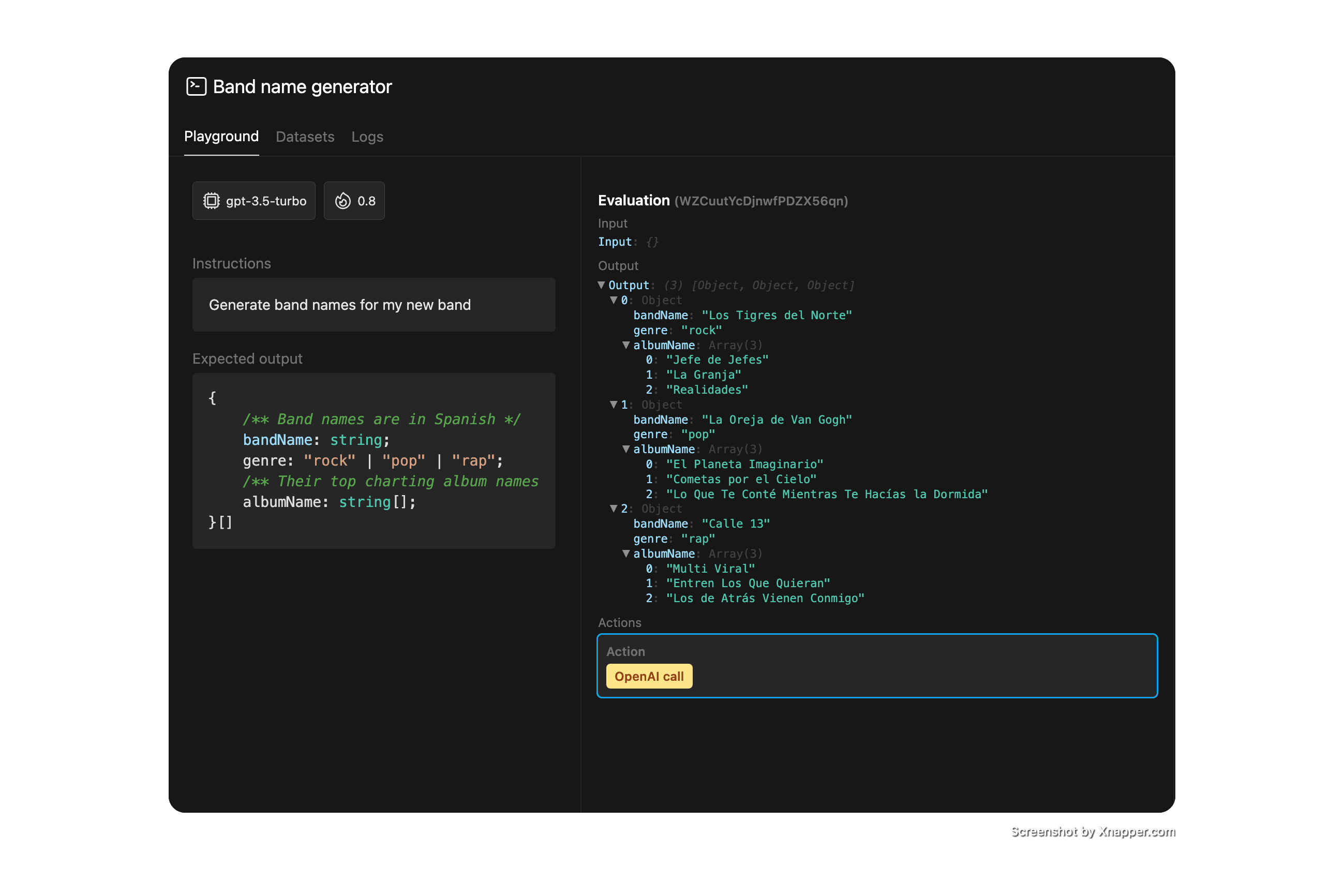Open the gpt-3.5-turbo model selector
Screen dimensions: 1344x896
(253, 201)
